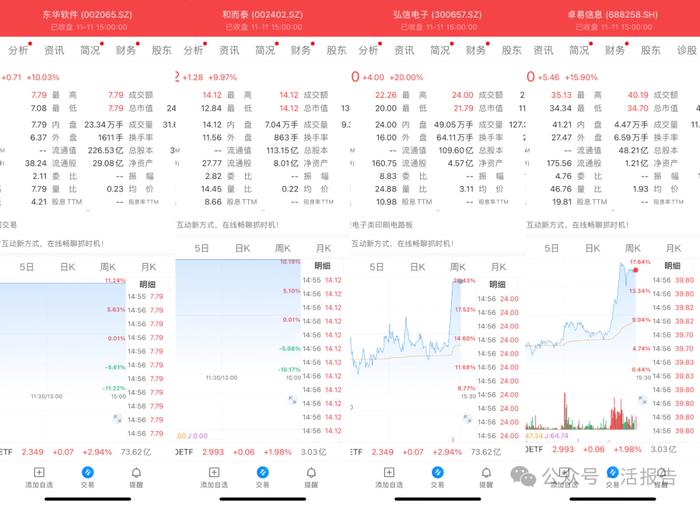This screenshot has height=505, width=700.
Task: Tap 添加自选 icon under 东华软件 panel
Action: tap(39, 472)
